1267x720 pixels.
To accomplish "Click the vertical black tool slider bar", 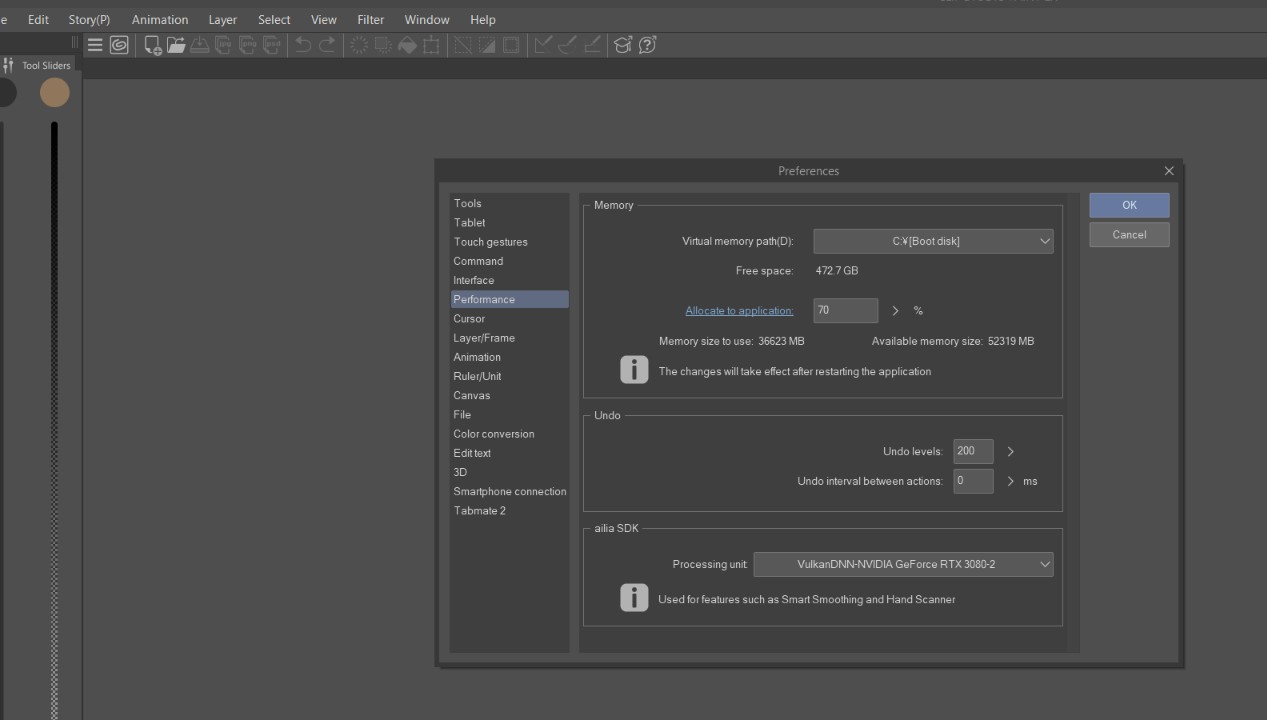I will coord(54,420).
